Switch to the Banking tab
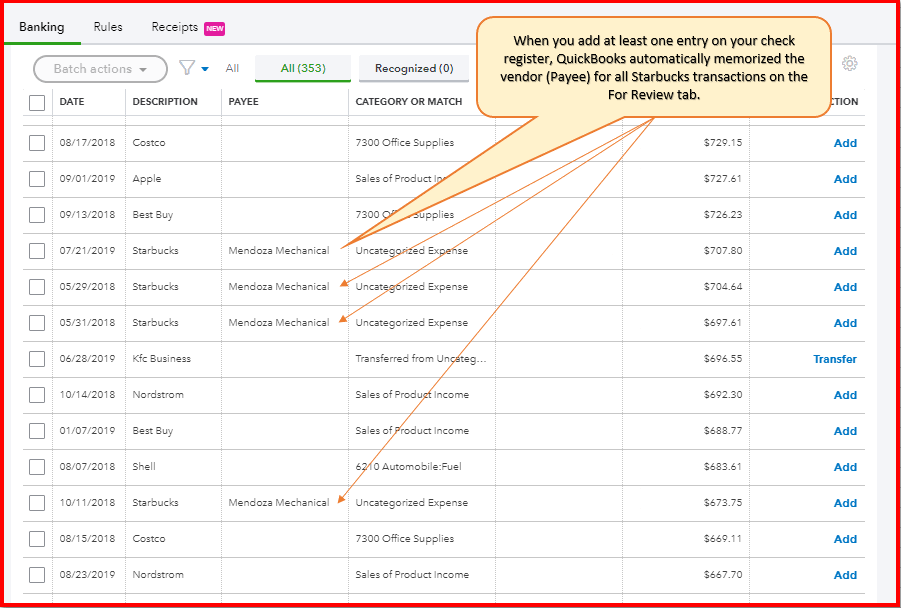 click(41, 27)
